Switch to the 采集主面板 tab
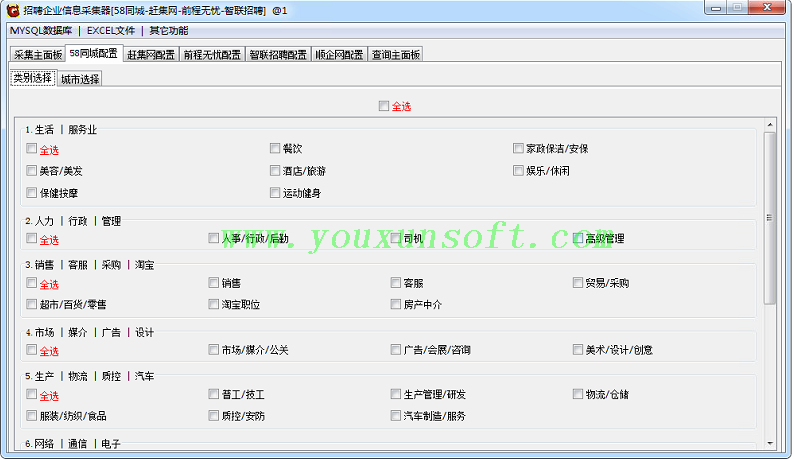 tap(38, 55)
